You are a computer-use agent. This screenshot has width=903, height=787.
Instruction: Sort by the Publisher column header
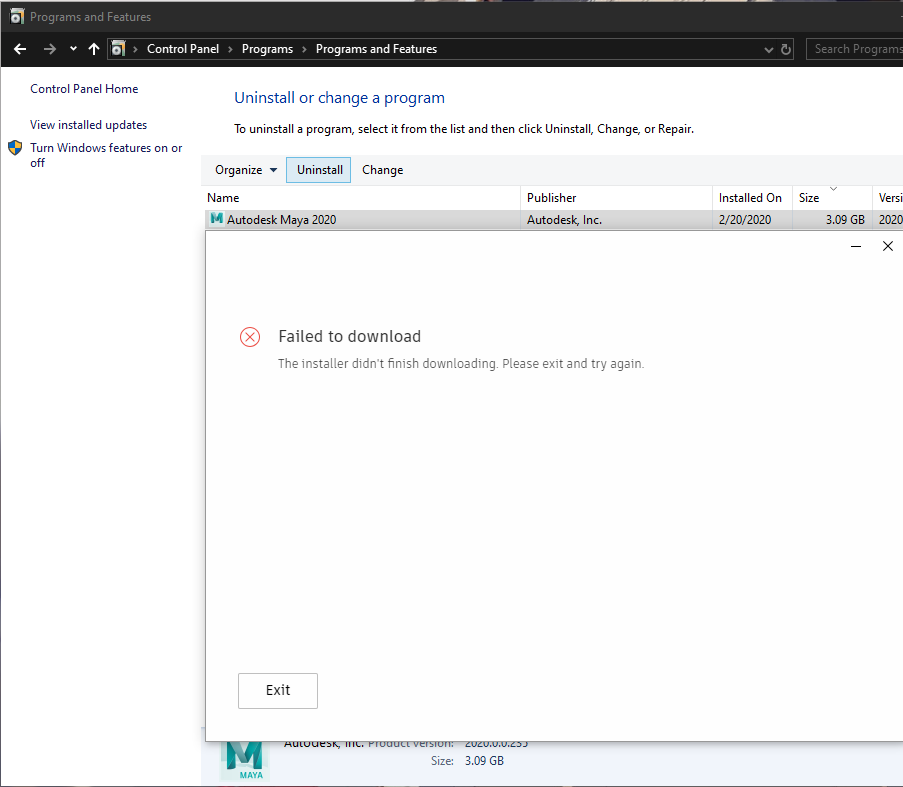point(616,197)
